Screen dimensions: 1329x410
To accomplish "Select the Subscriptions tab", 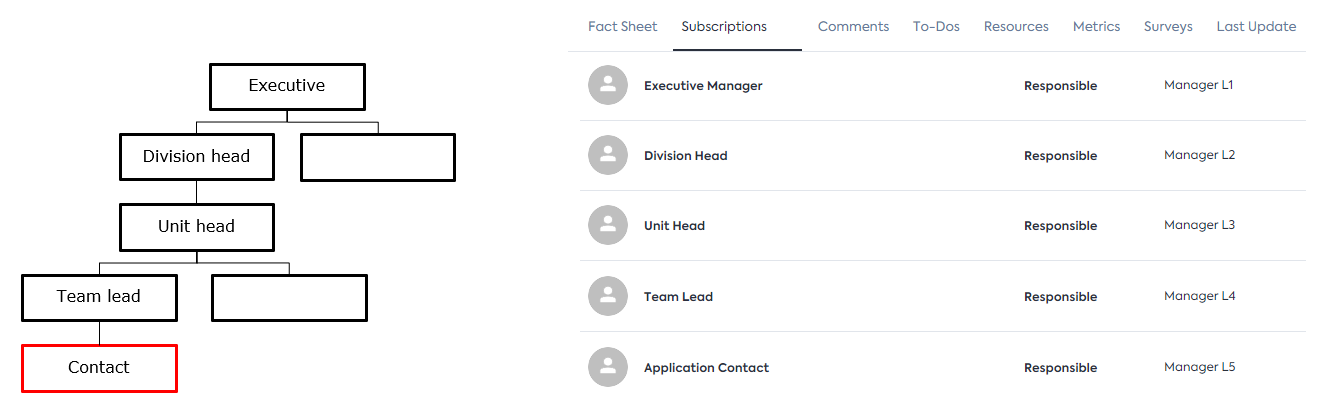I will tap(724, 27).
